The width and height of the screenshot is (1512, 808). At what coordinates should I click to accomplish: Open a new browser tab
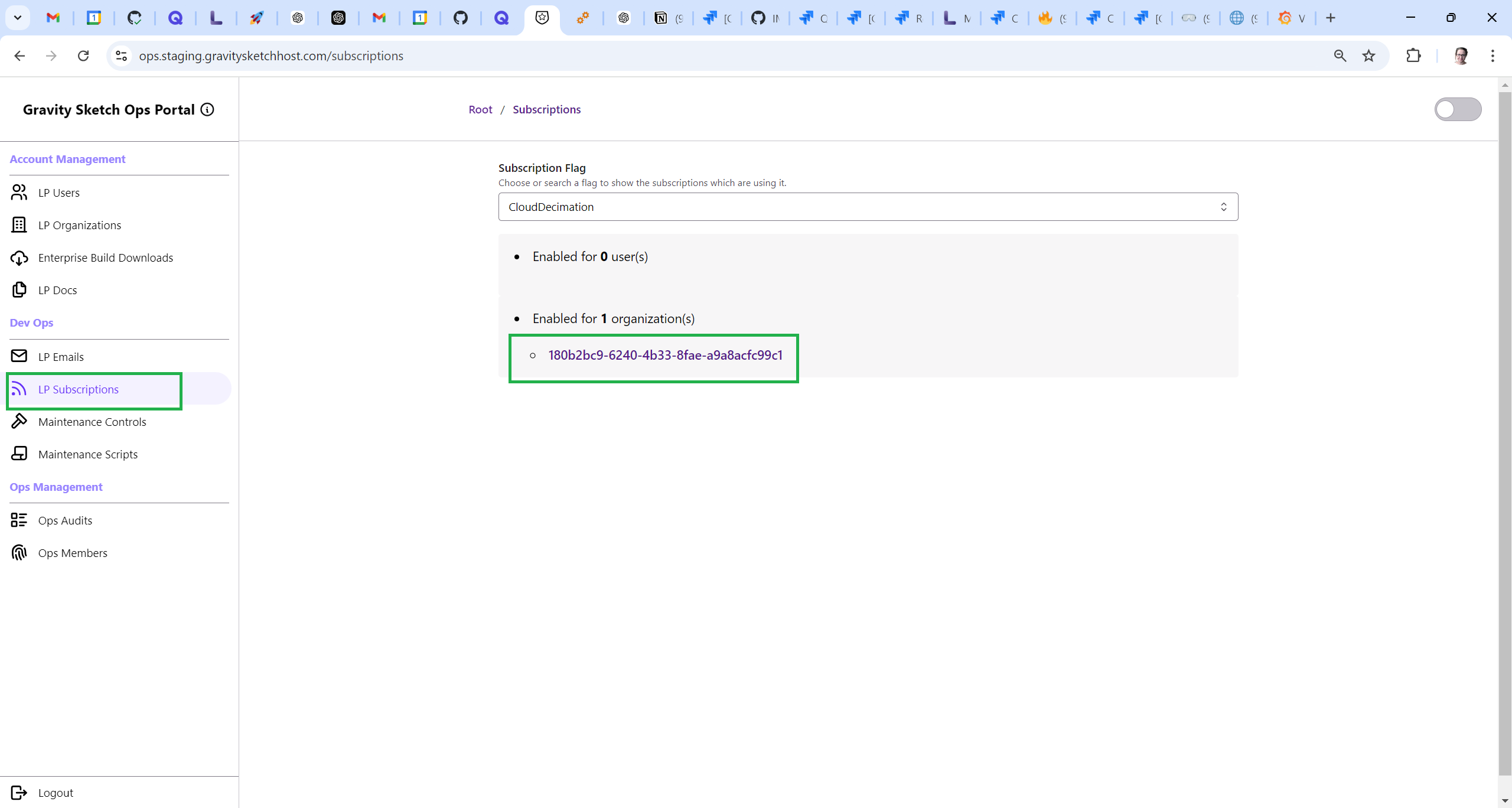[1331, 18]
